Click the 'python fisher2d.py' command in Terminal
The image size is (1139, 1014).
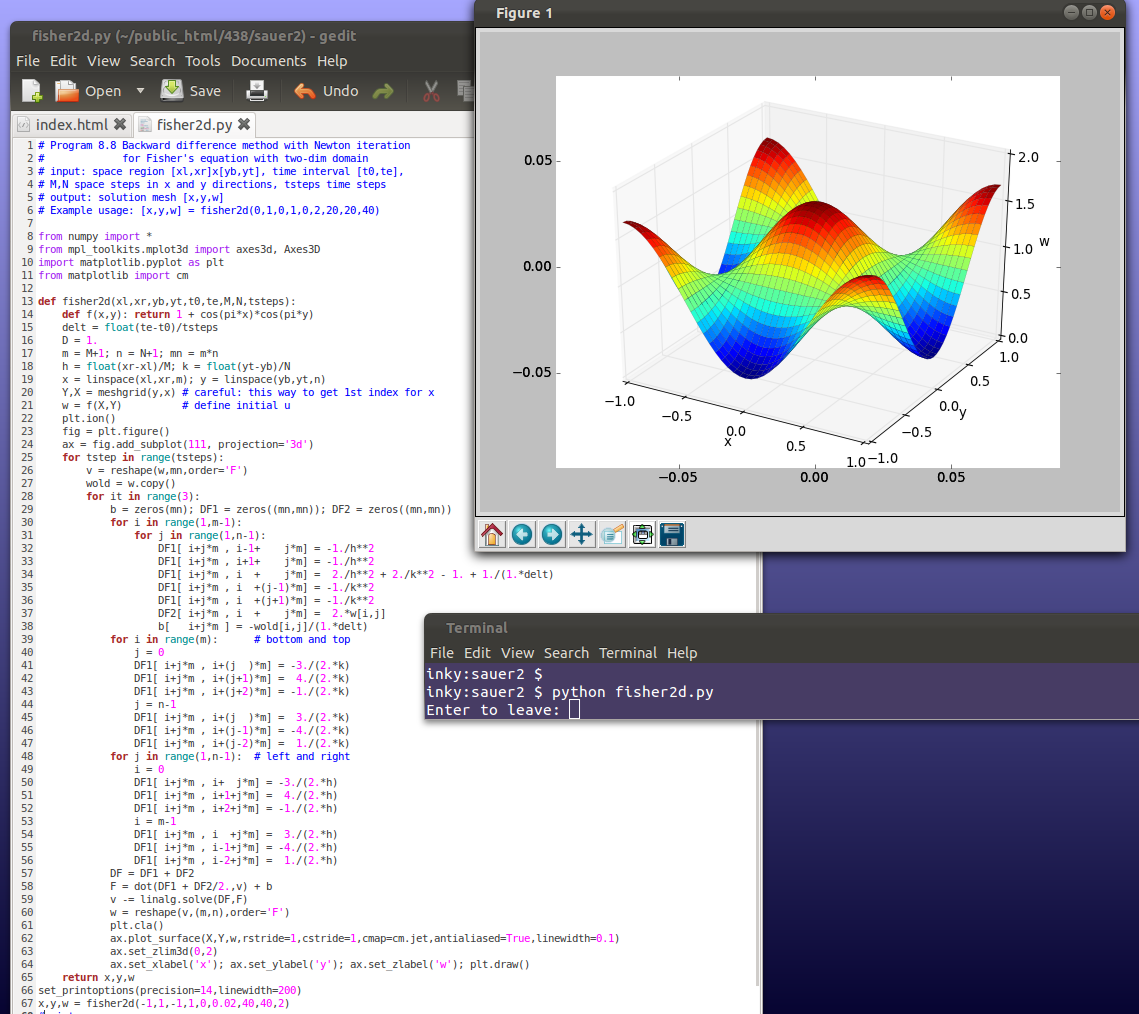click(632, 692)
